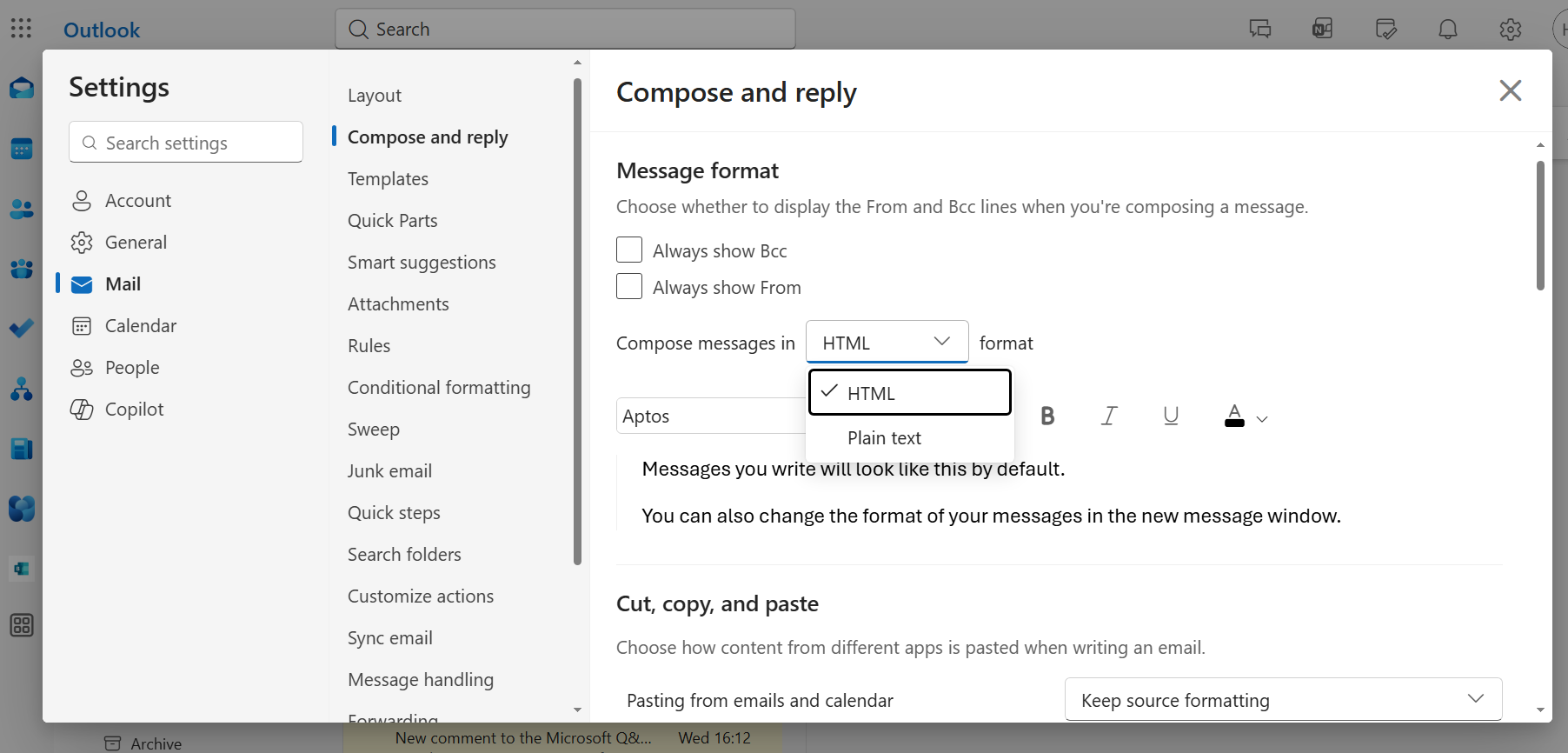This screenshot has width=1568, height=753.
Task: Close the Settings dialog with the X
Action: click(1511, 90)
